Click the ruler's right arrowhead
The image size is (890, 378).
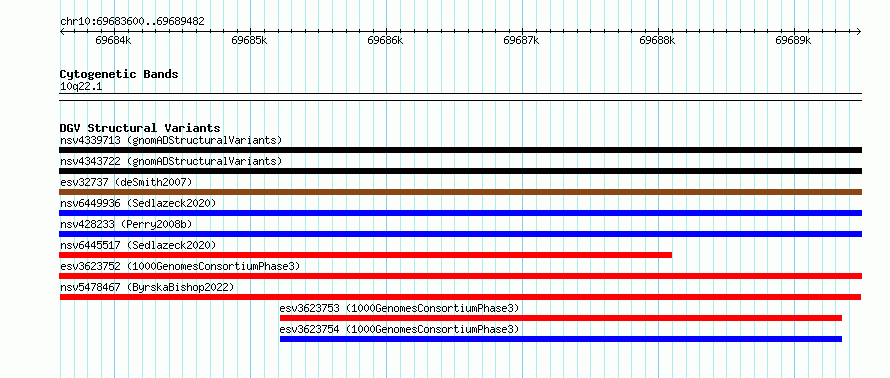coord(859,31)
